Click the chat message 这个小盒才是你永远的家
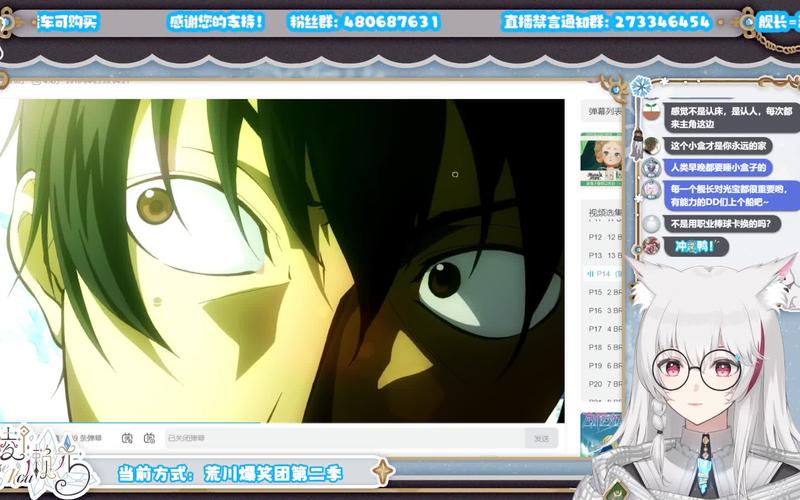800x500 pixels. (x=718, y=146)
